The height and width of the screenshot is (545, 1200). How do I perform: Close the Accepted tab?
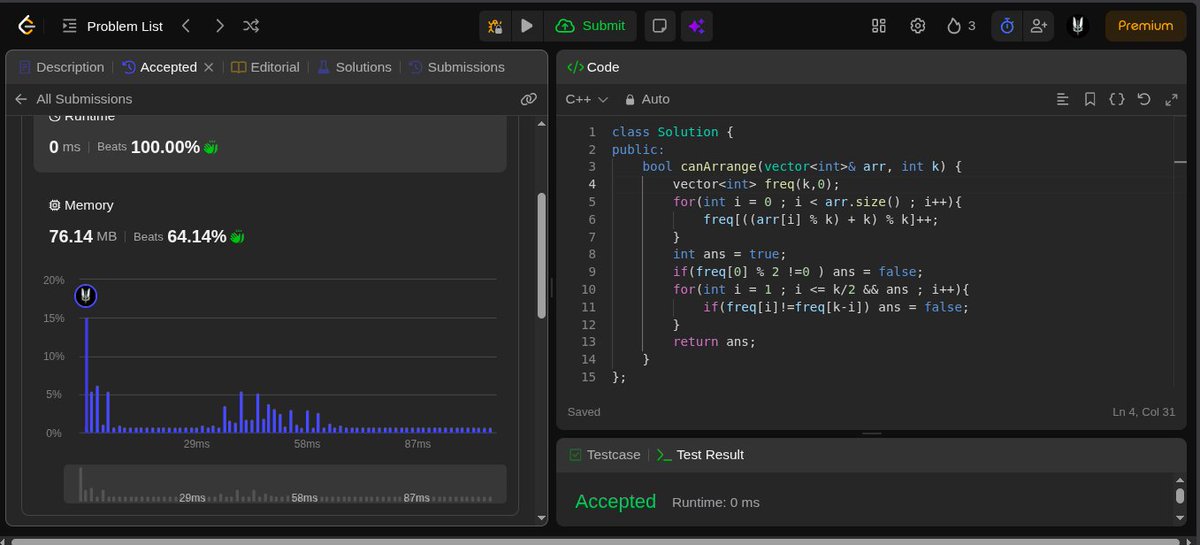209,67
